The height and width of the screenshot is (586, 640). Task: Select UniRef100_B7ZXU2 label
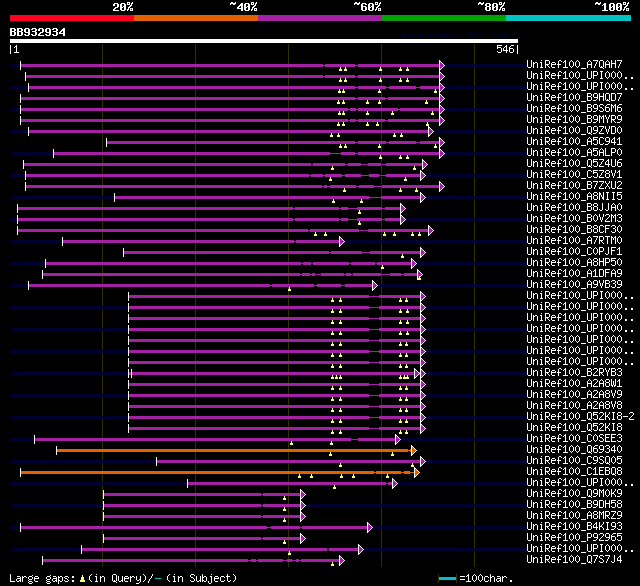tap(574, 186)
